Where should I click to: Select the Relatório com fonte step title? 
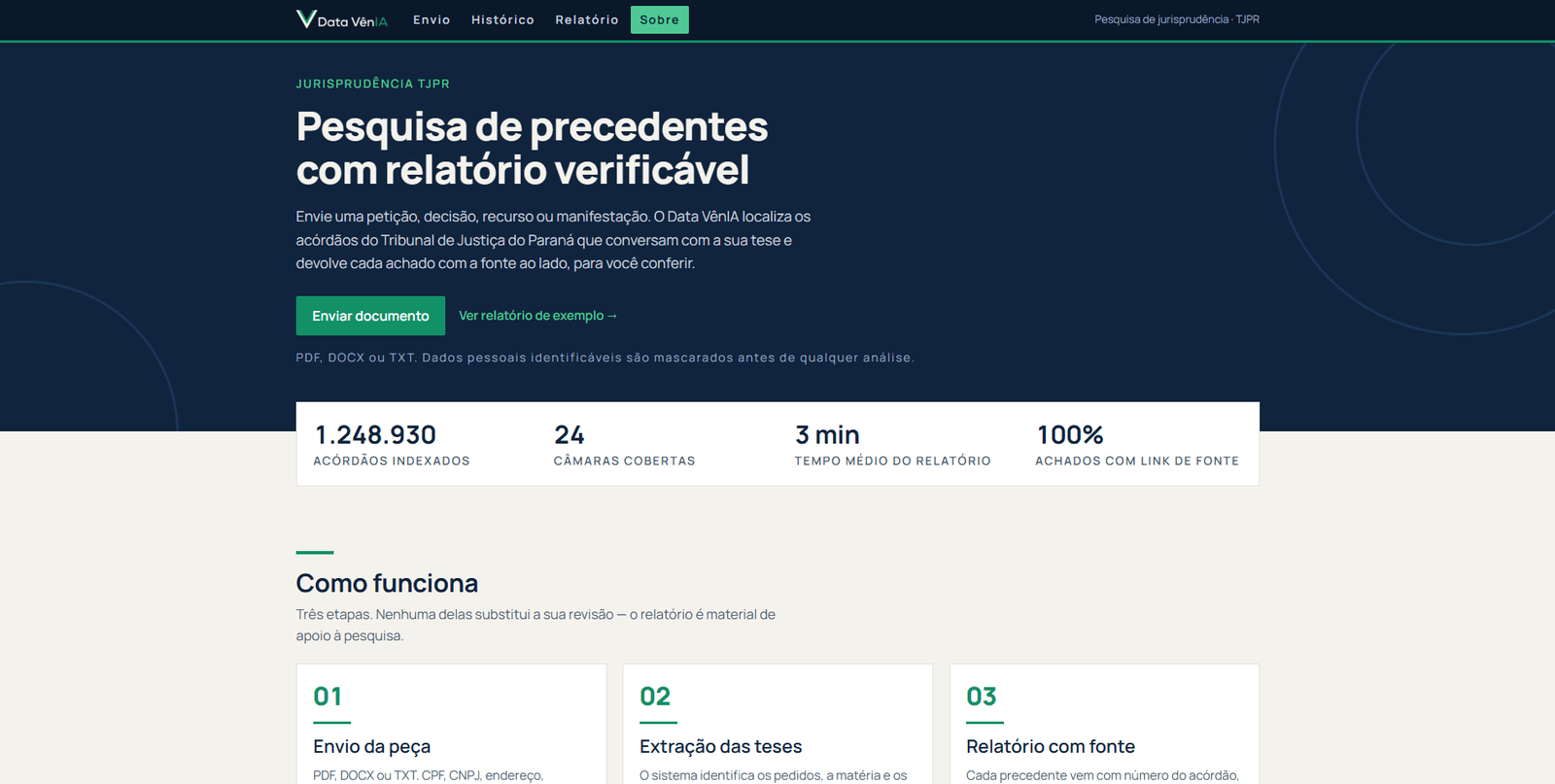coord(1051,746)
